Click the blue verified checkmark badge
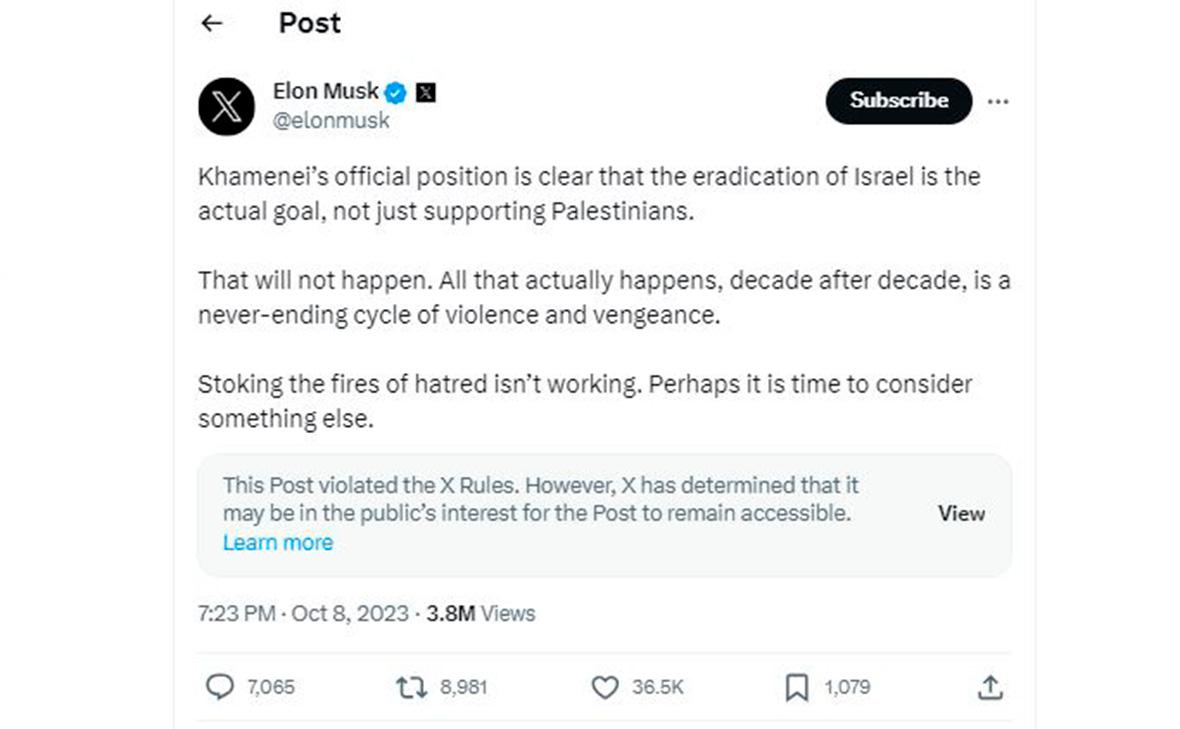1180x729 pixels. (x=397, y=92)
